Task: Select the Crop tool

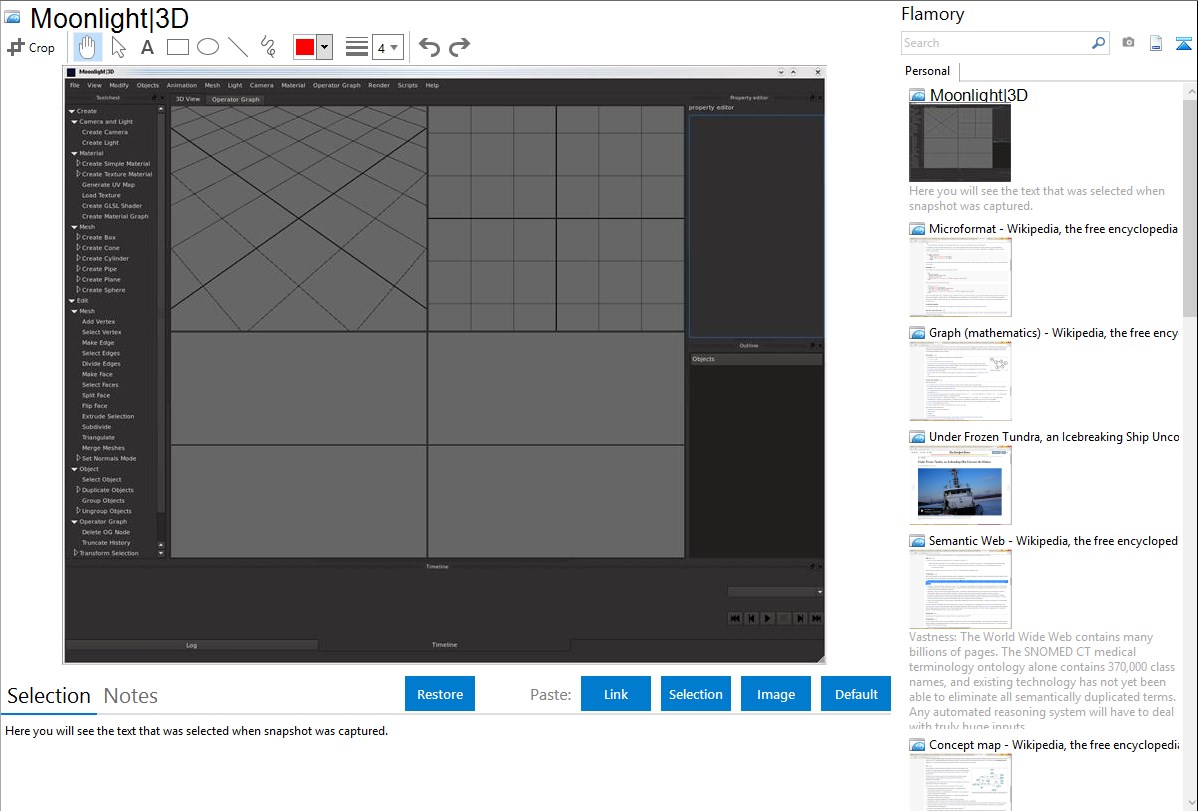Action: tap(31, 47)
